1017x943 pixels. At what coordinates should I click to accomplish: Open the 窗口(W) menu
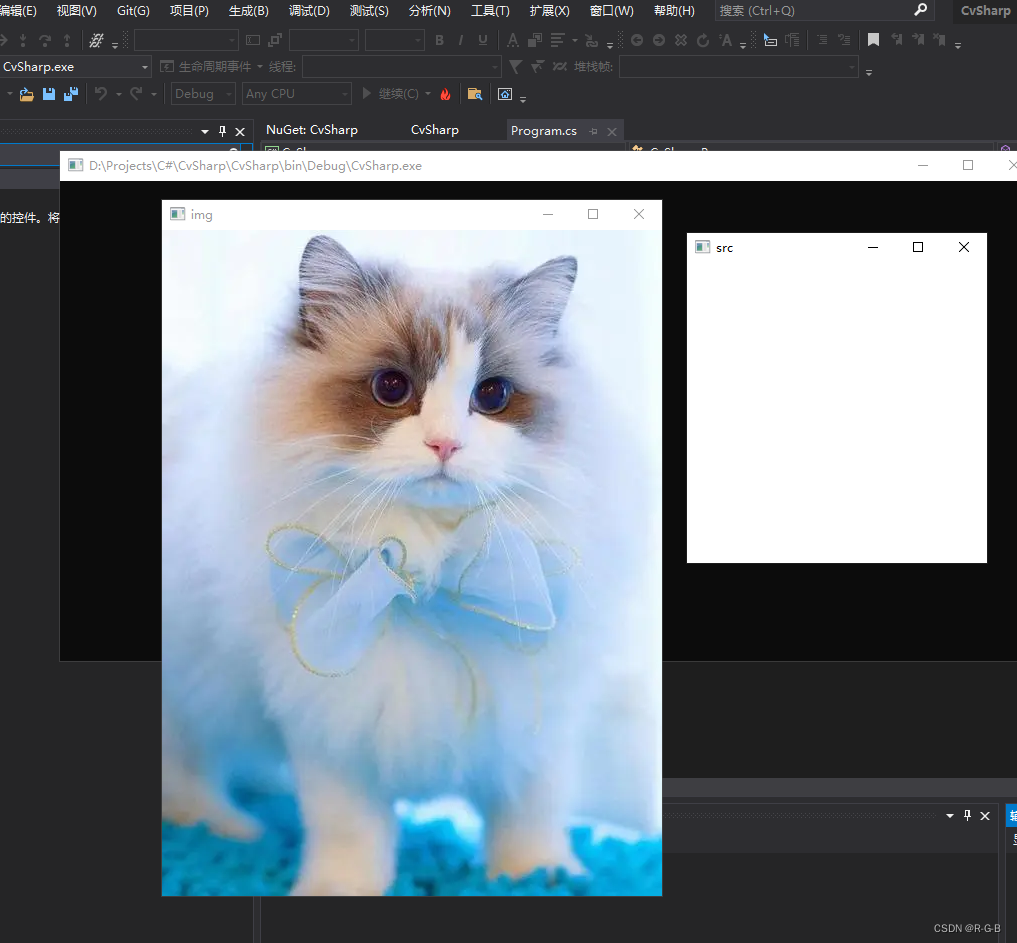[611, 11]
